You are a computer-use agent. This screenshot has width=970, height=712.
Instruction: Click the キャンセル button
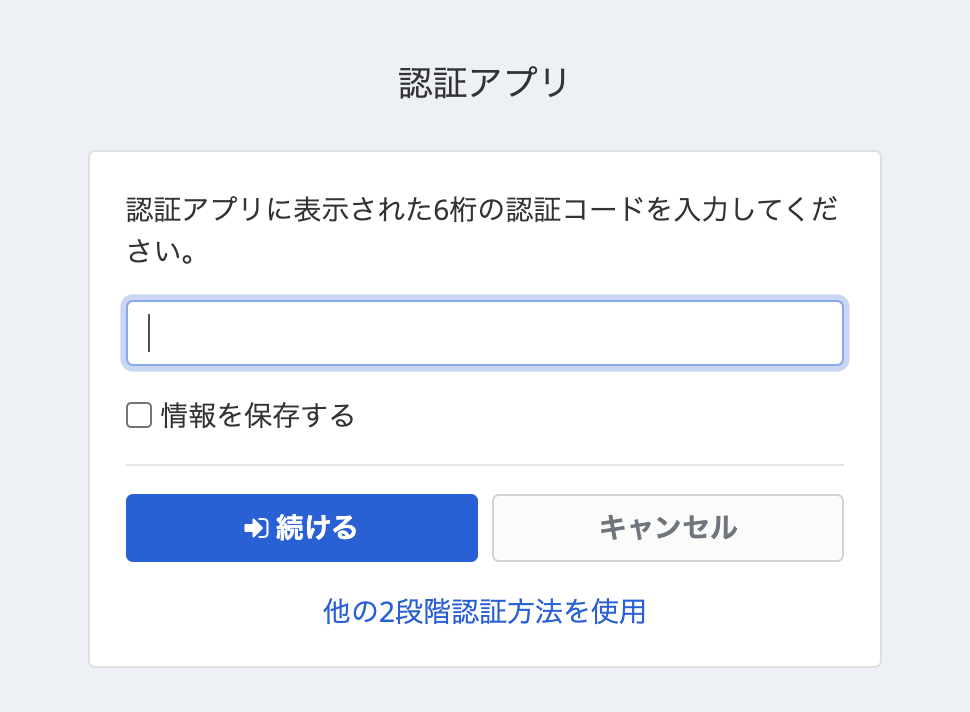(667, 528)
